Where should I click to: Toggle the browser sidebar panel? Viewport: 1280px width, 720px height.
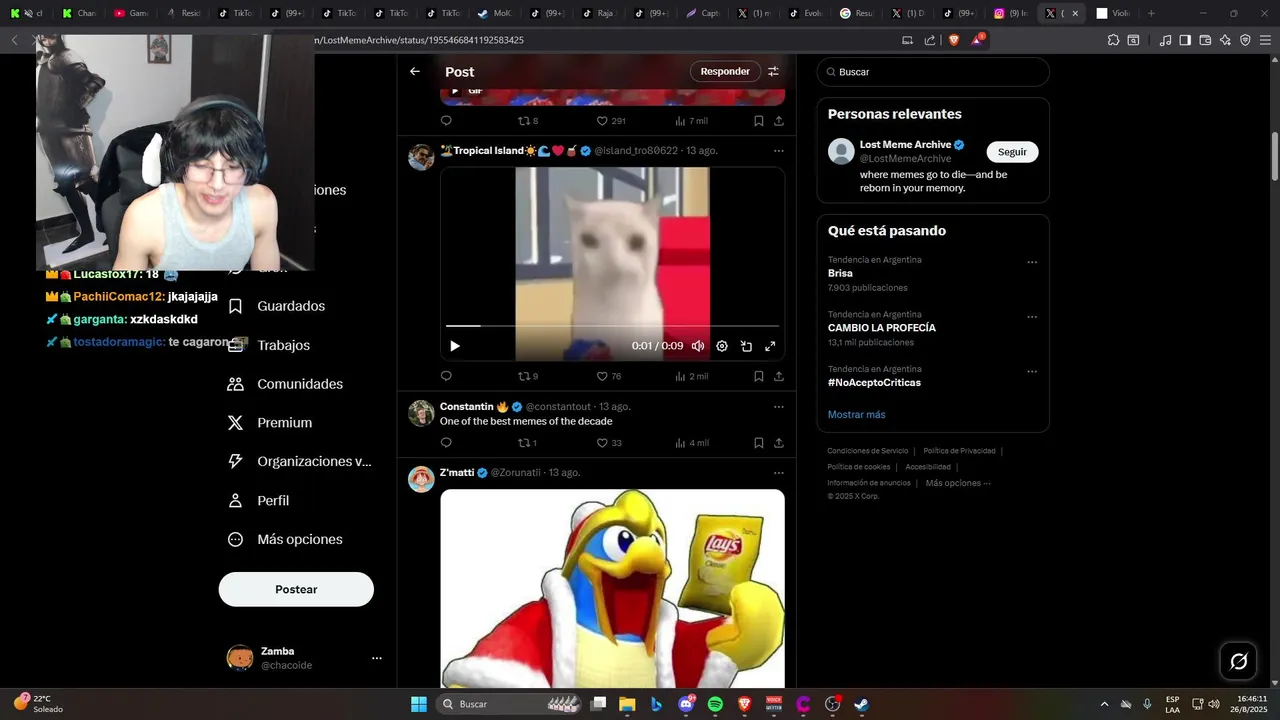click(x=1185, y=40)
